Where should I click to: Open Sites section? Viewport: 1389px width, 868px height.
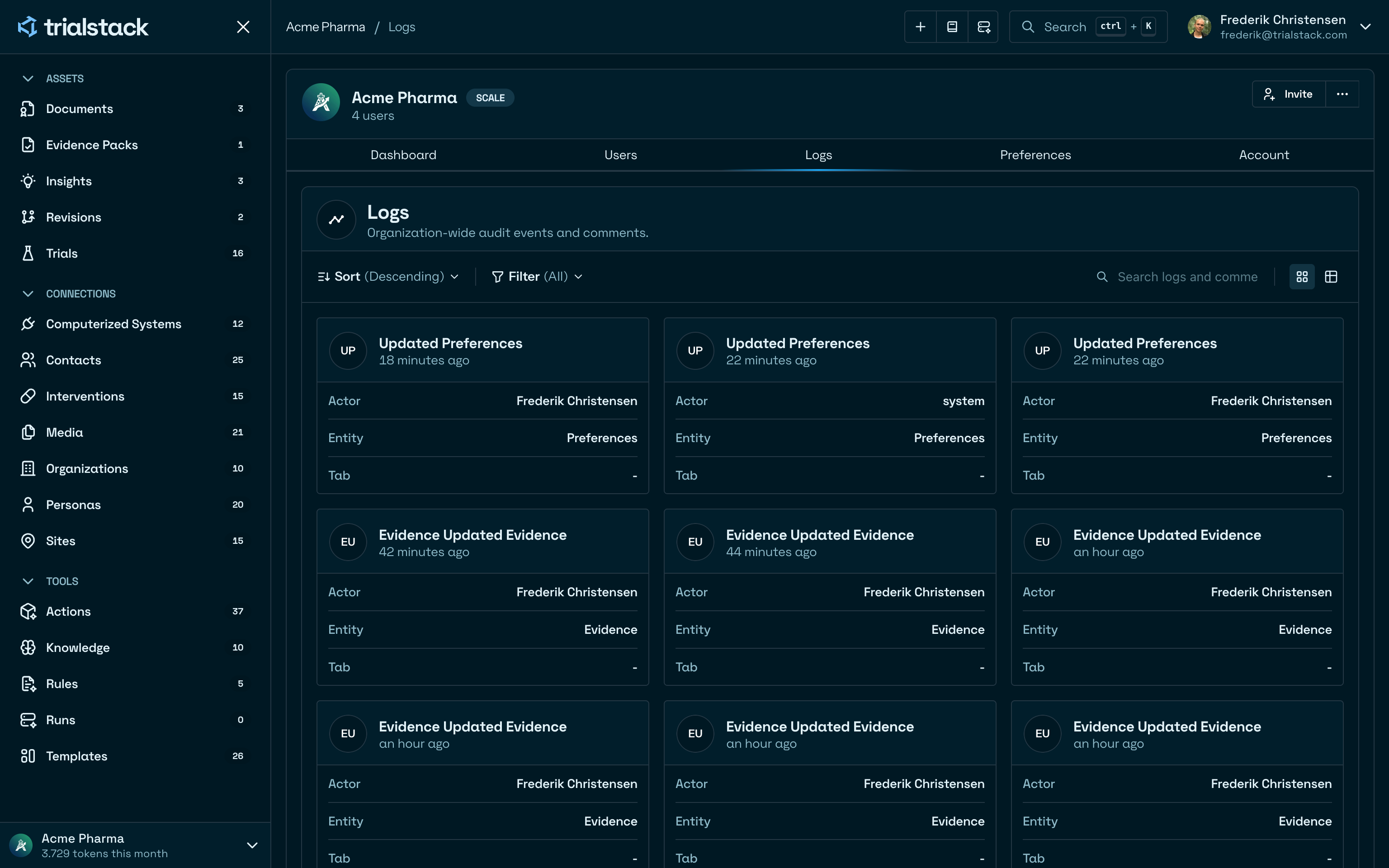coord(136,541)
